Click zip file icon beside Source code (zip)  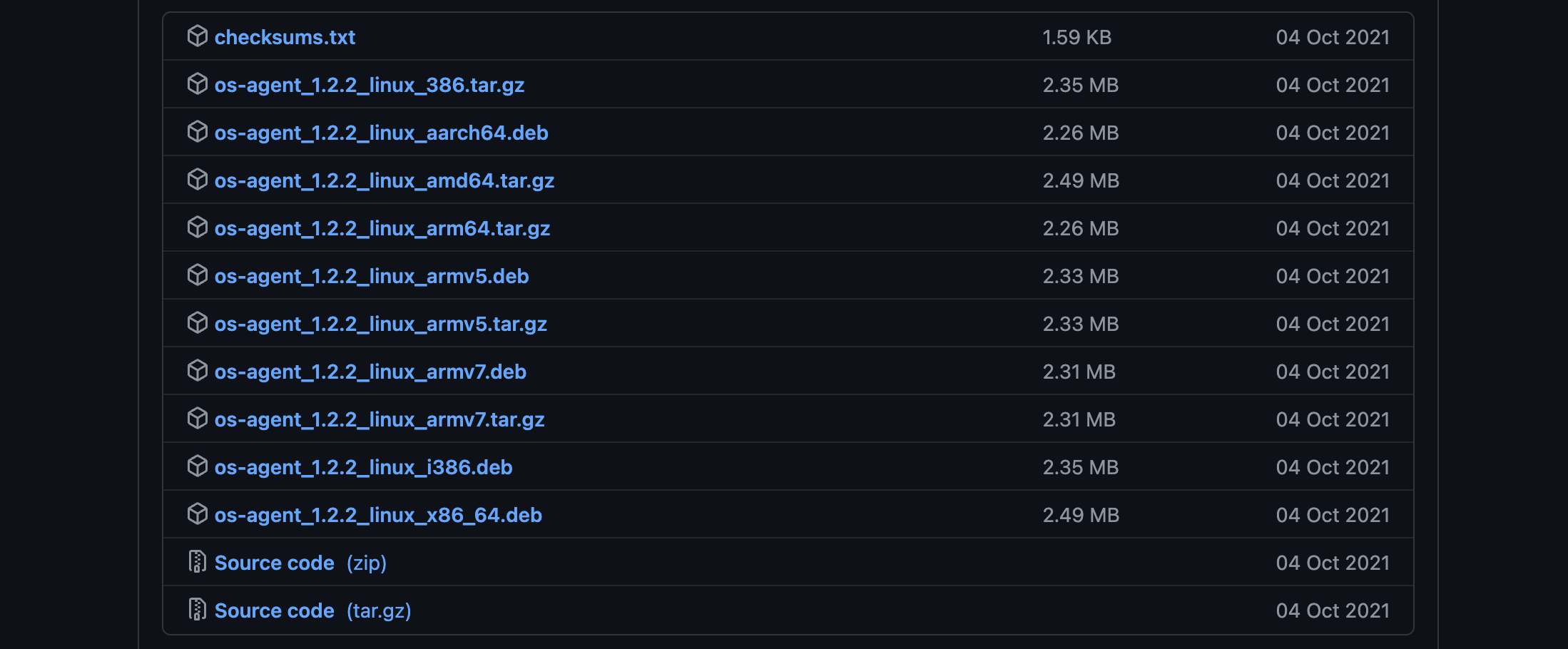click(x=197, y=562)
